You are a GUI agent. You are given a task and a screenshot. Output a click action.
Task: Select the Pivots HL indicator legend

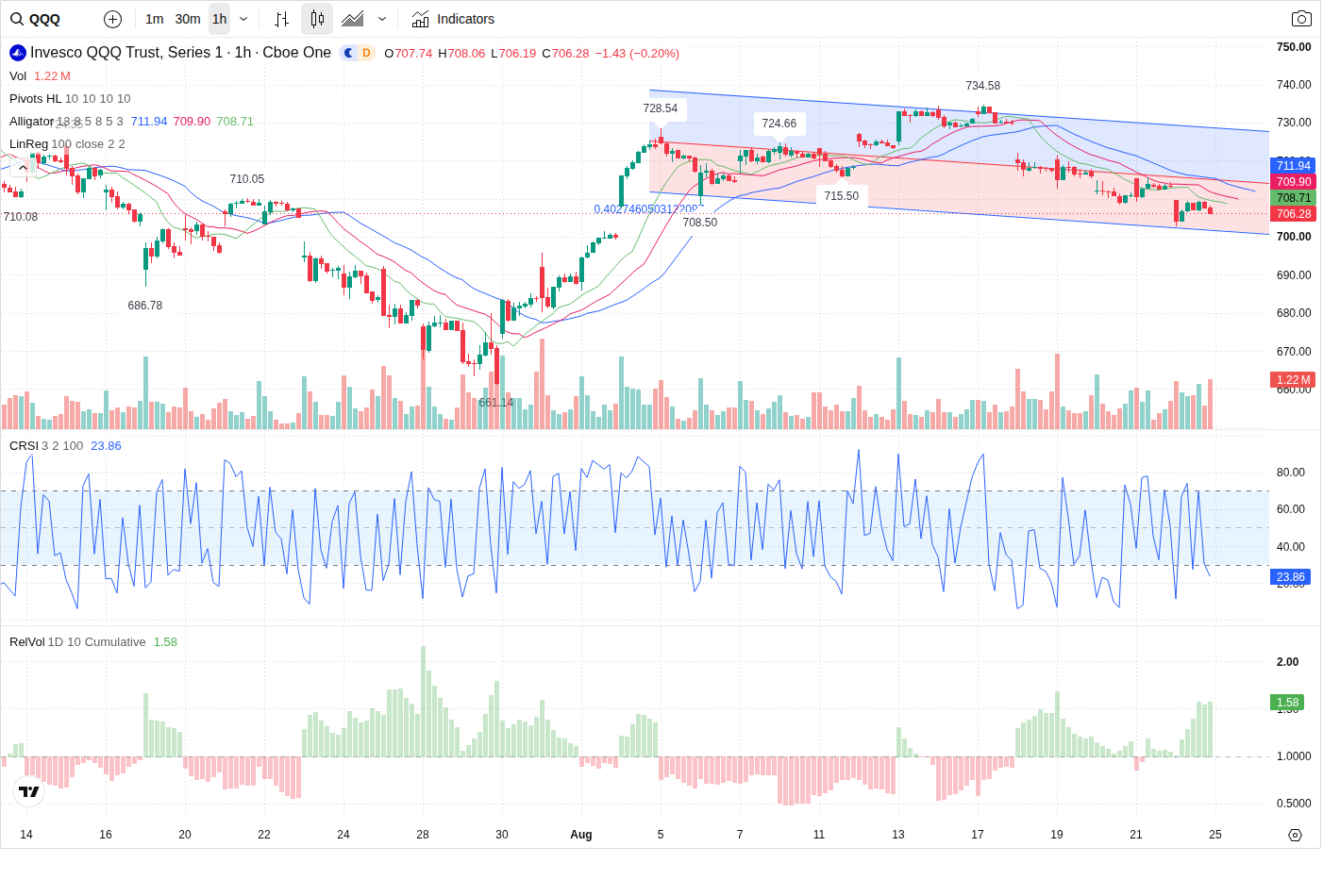(x=35, y=99)
